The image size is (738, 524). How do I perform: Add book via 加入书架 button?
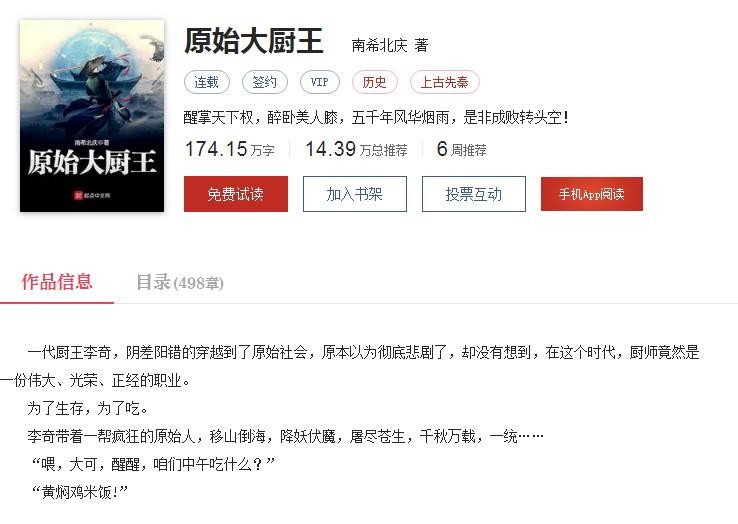coord(355,194)
